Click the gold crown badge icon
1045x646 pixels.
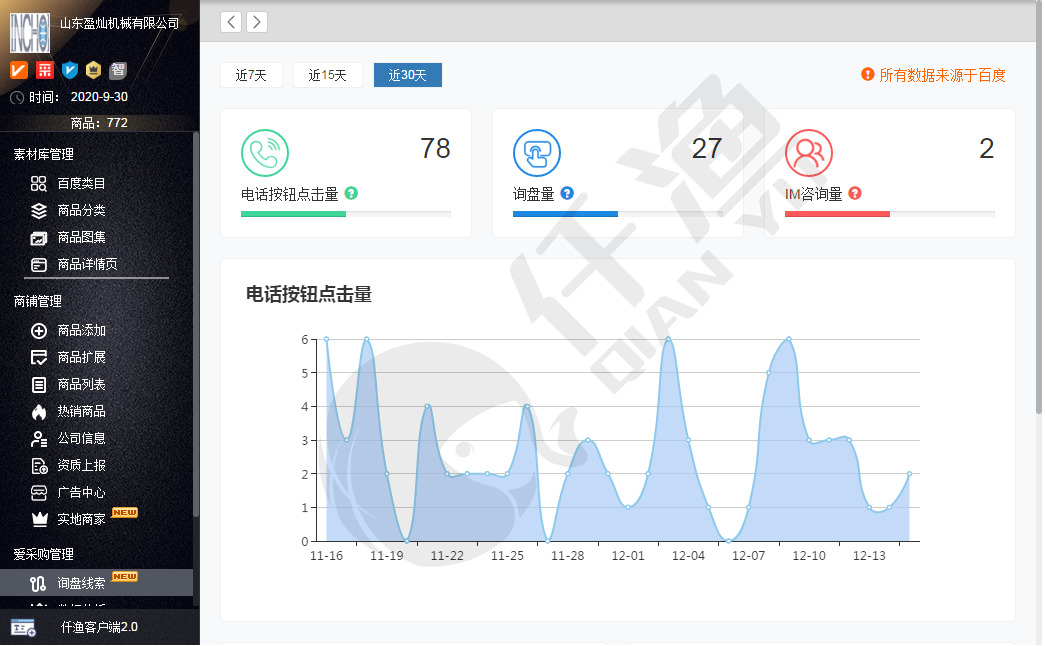94,70
